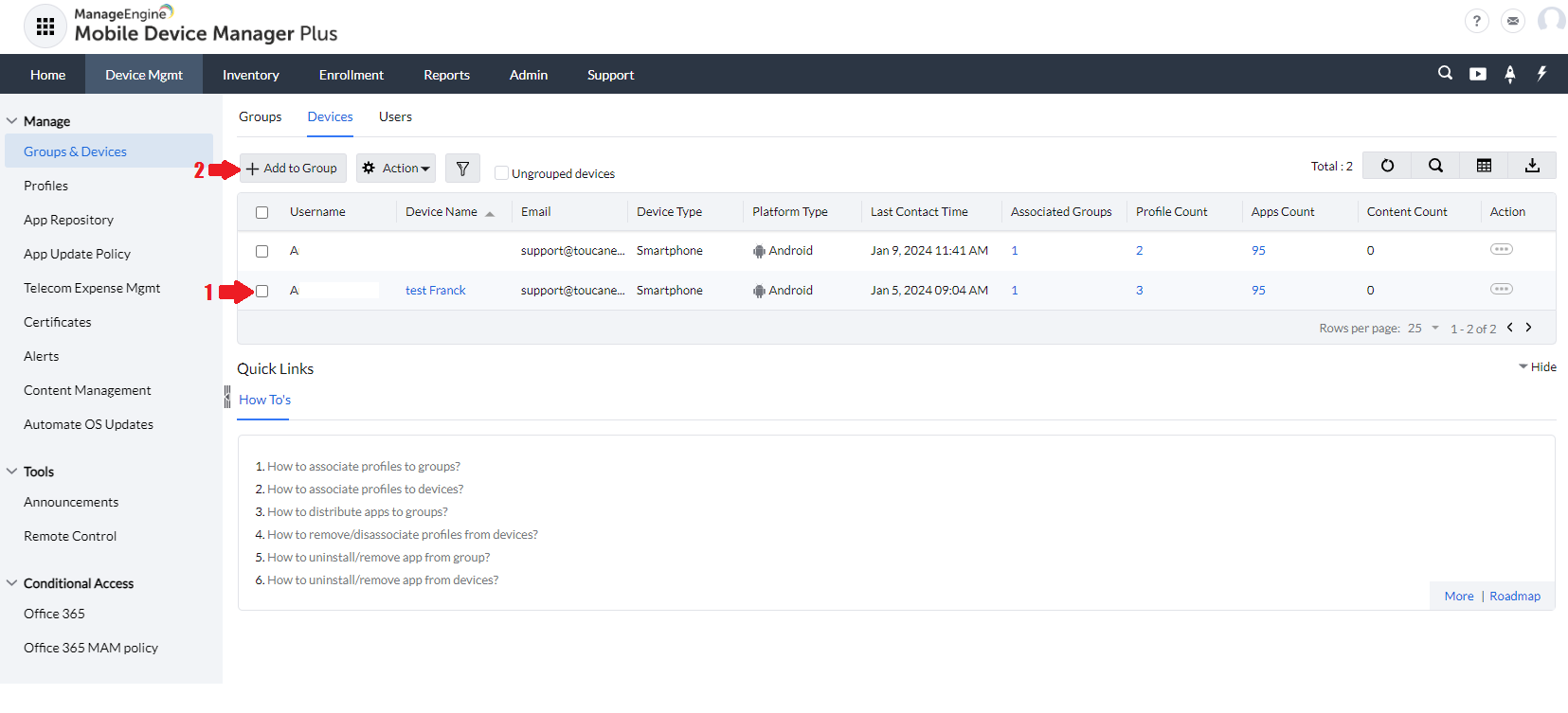Open the Roadmap link
1568x713 pixels.
click(1515, 596)
